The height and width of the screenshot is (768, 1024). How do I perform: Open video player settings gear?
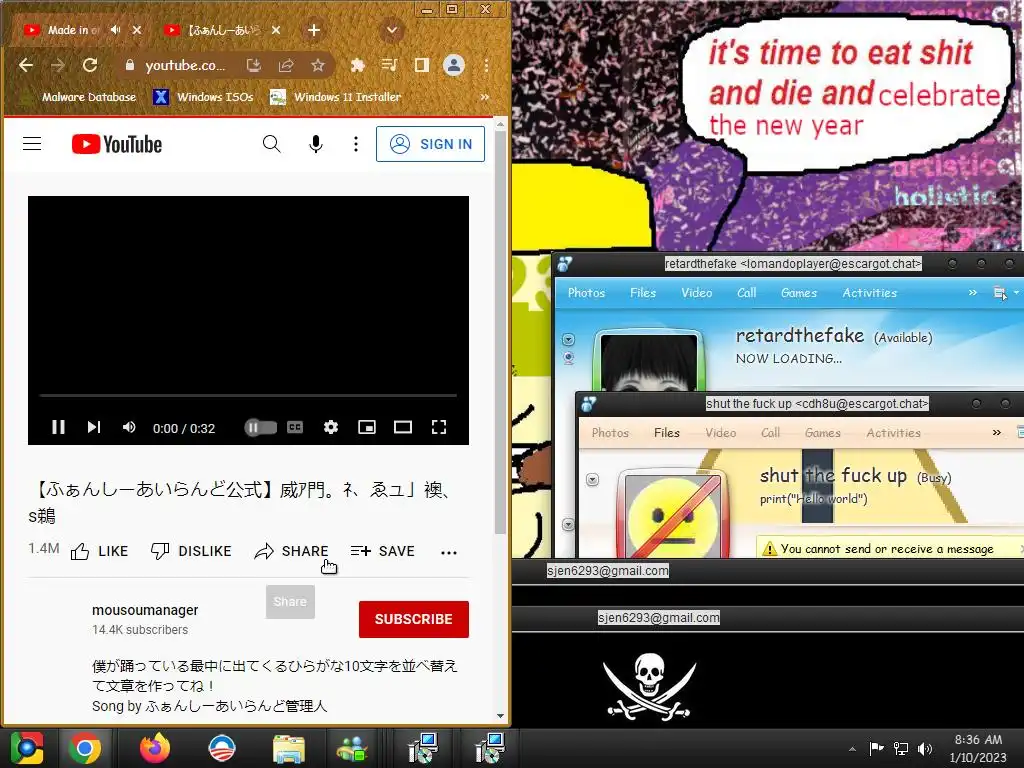coord(331,427)
